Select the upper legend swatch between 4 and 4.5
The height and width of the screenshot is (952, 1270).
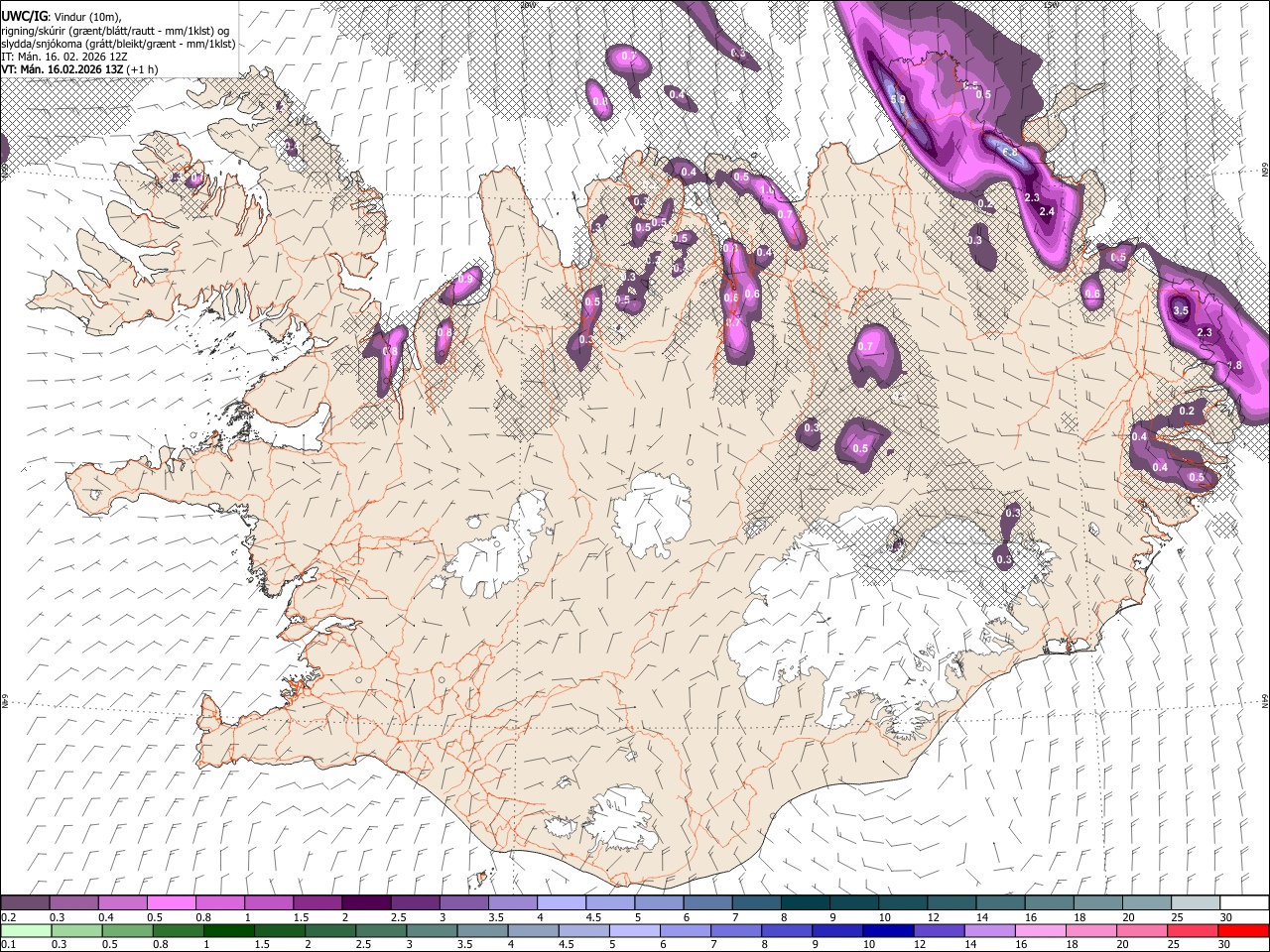pyautogui.click(x=561, y=903)
